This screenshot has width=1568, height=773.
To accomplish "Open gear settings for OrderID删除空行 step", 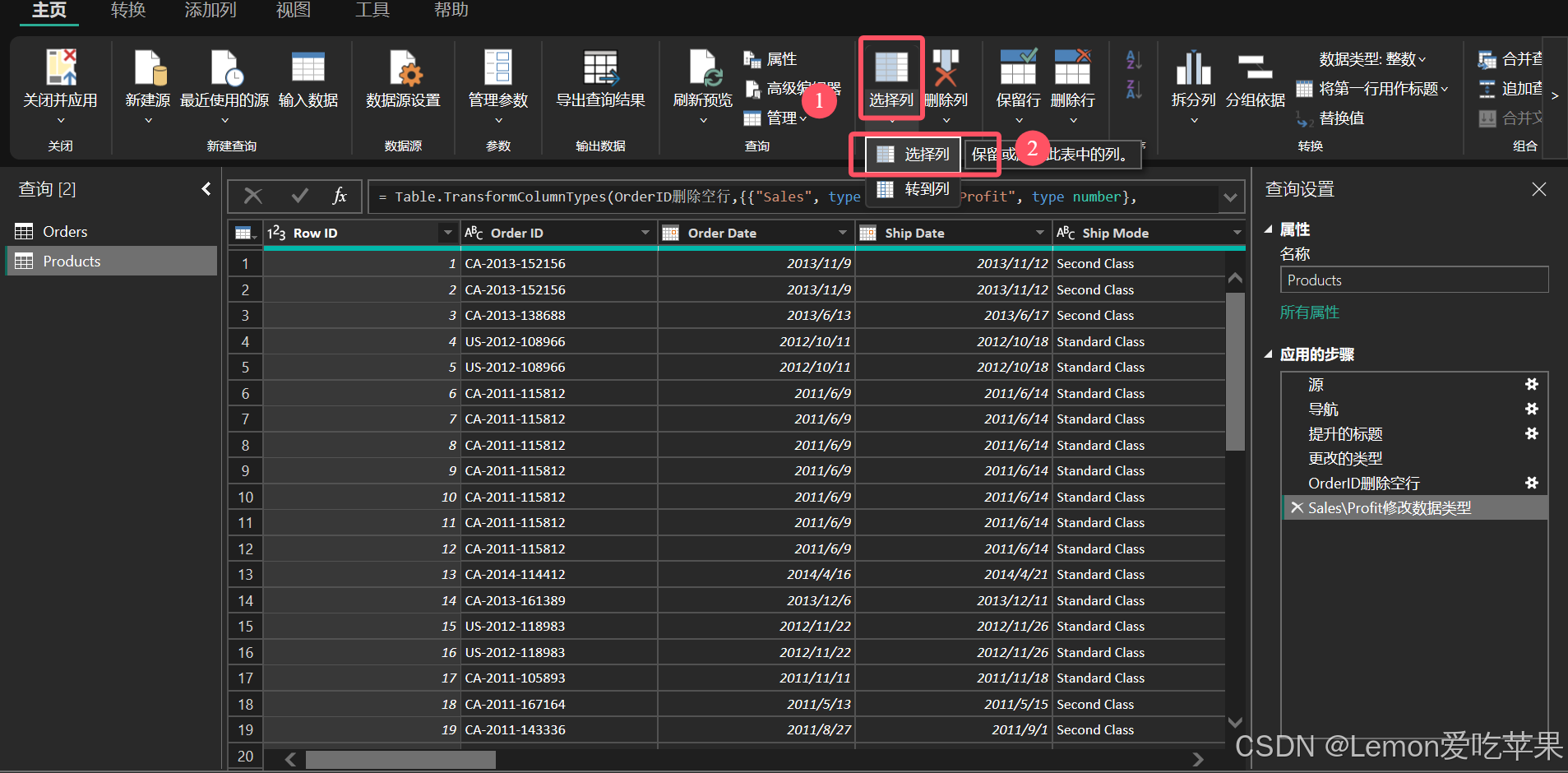I will (1532, 483).
